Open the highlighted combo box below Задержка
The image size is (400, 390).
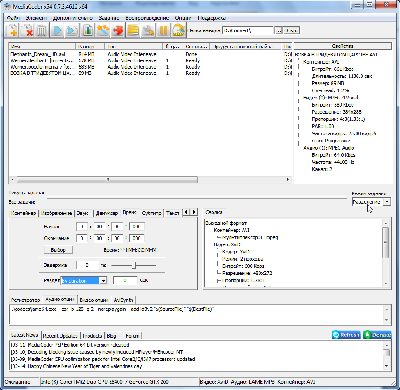click(x=83, y=281)
